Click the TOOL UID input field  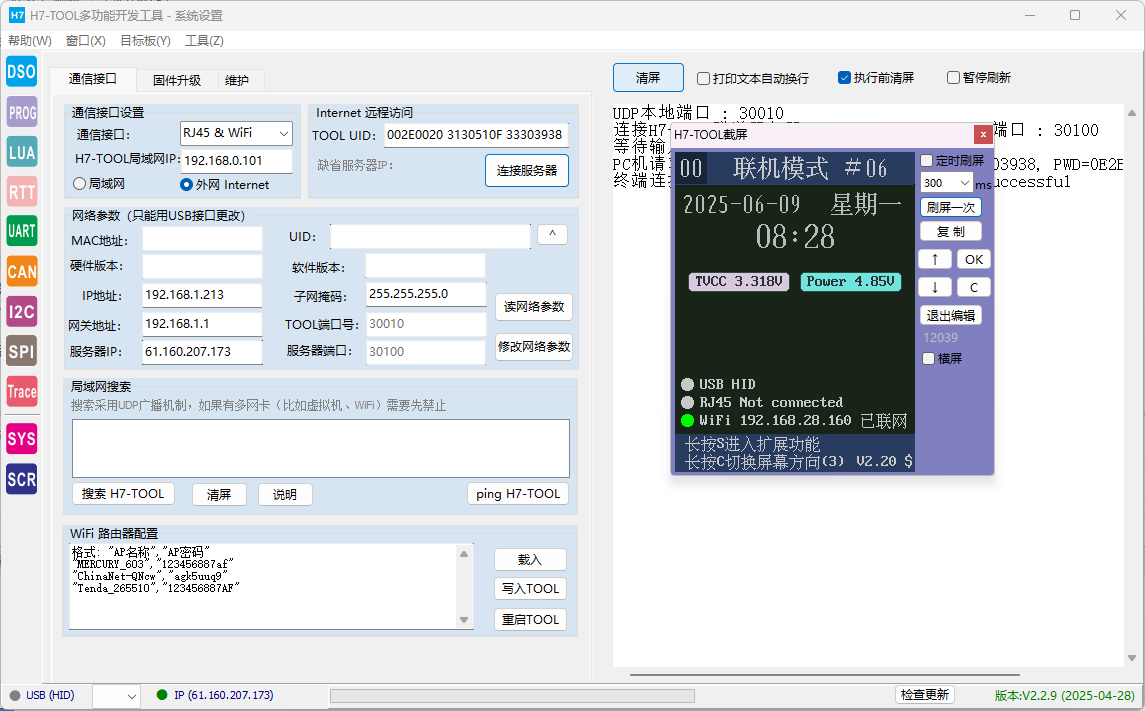click(x=476, y=135)
